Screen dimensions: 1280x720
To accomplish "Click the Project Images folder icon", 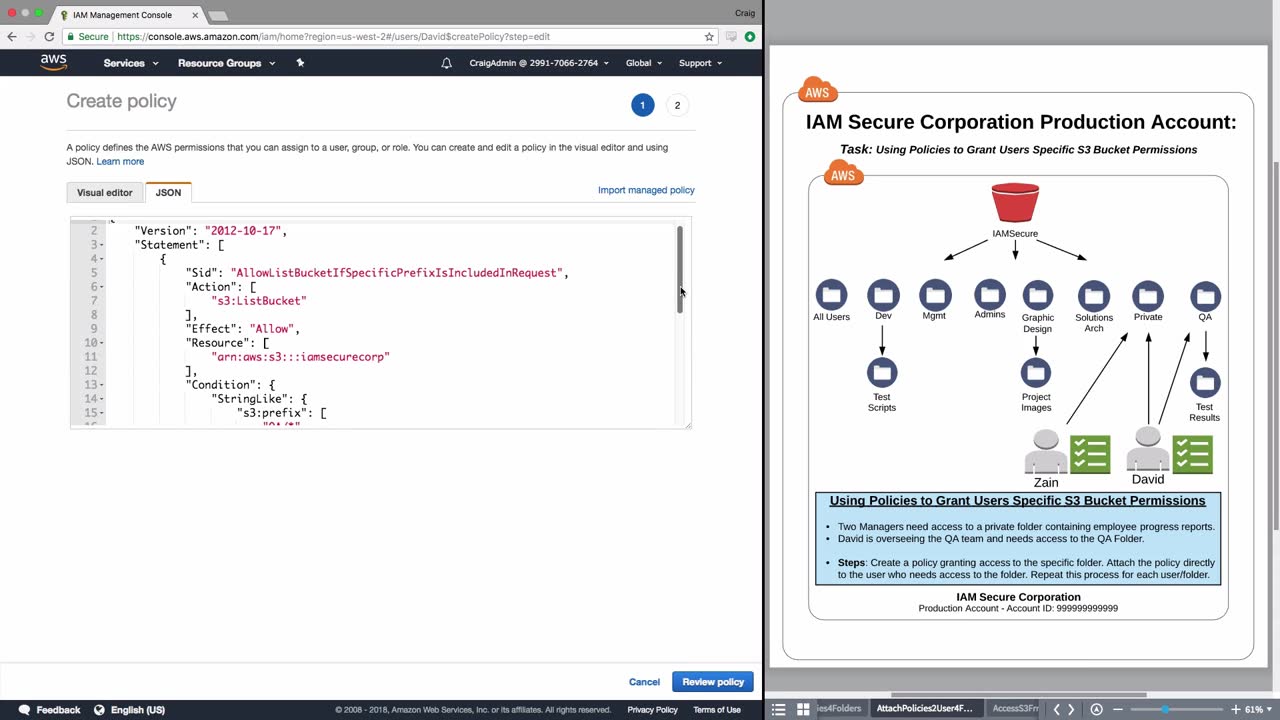I will point(1036,373).
